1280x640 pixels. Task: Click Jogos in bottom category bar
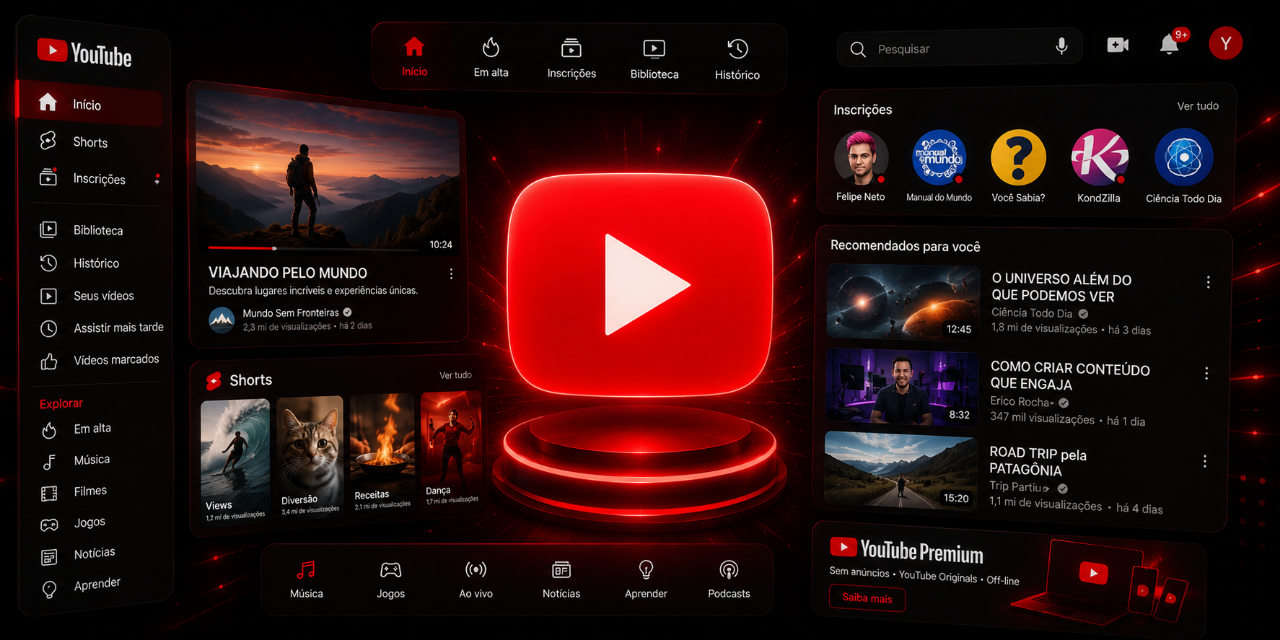click(x=390, y=579)
